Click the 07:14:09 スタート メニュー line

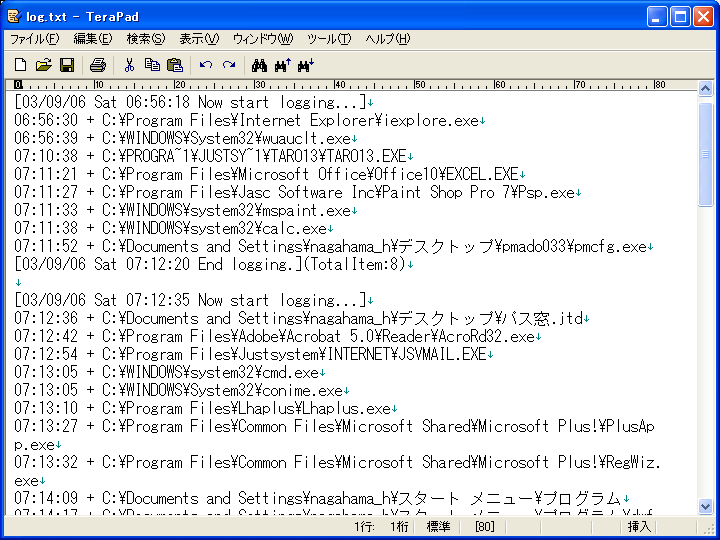321,499
